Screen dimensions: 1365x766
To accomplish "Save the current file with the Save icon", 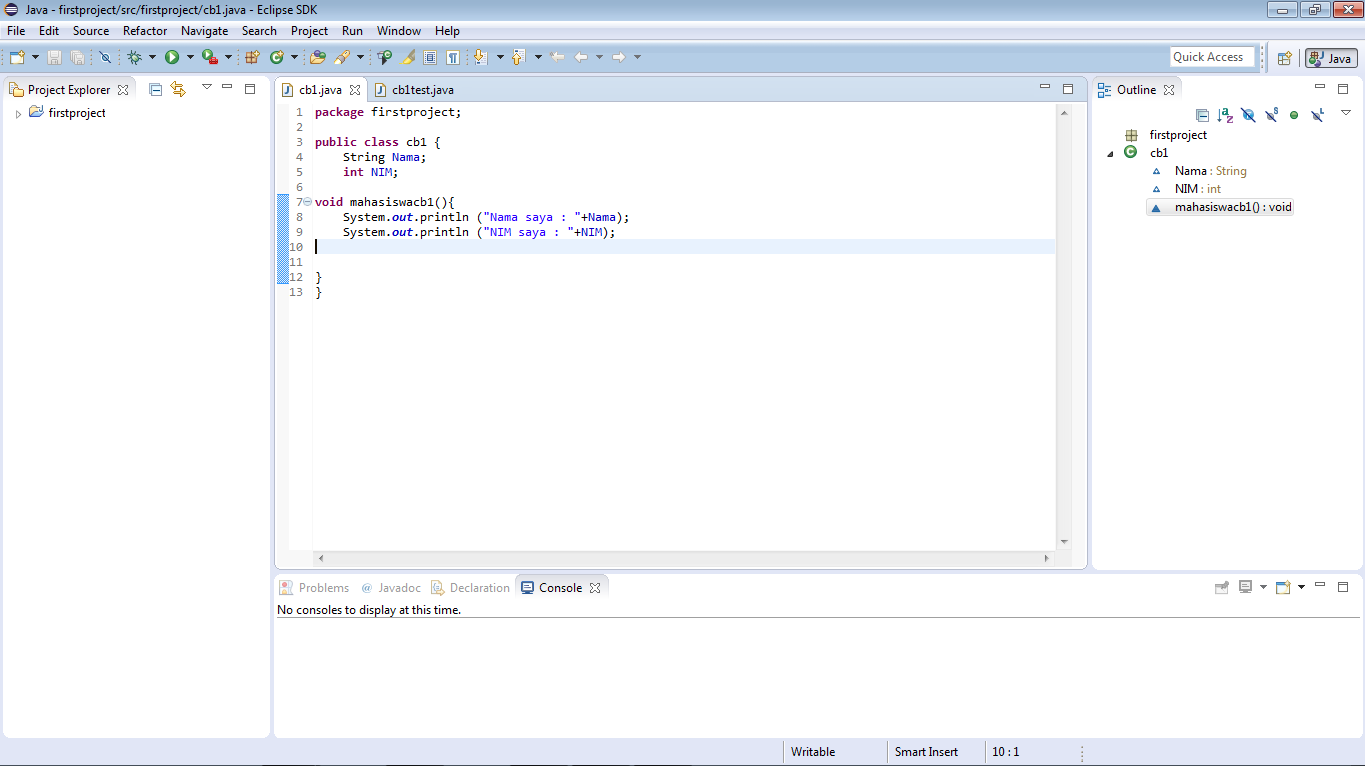I will pos(56,57).
